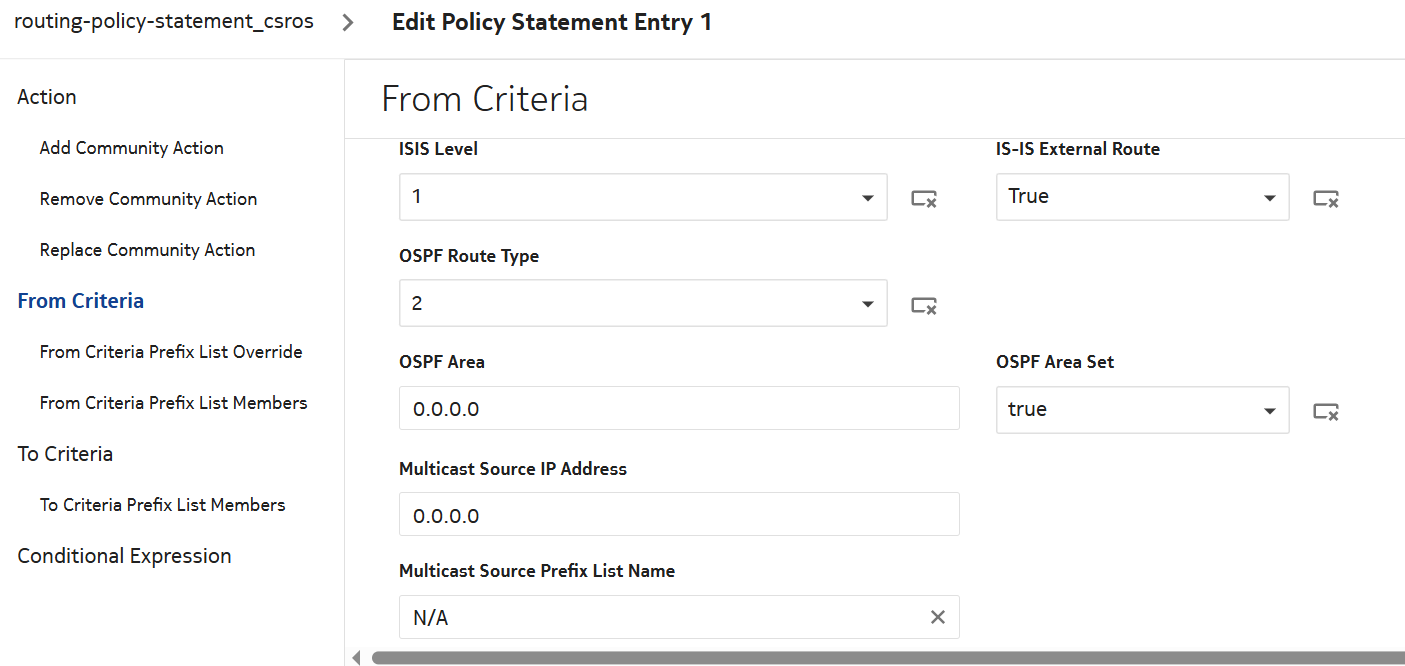The image size is (1405, 666).
Task: Return to routing-policy-statement_csros breadcrumb
Action: coord(163,22)
